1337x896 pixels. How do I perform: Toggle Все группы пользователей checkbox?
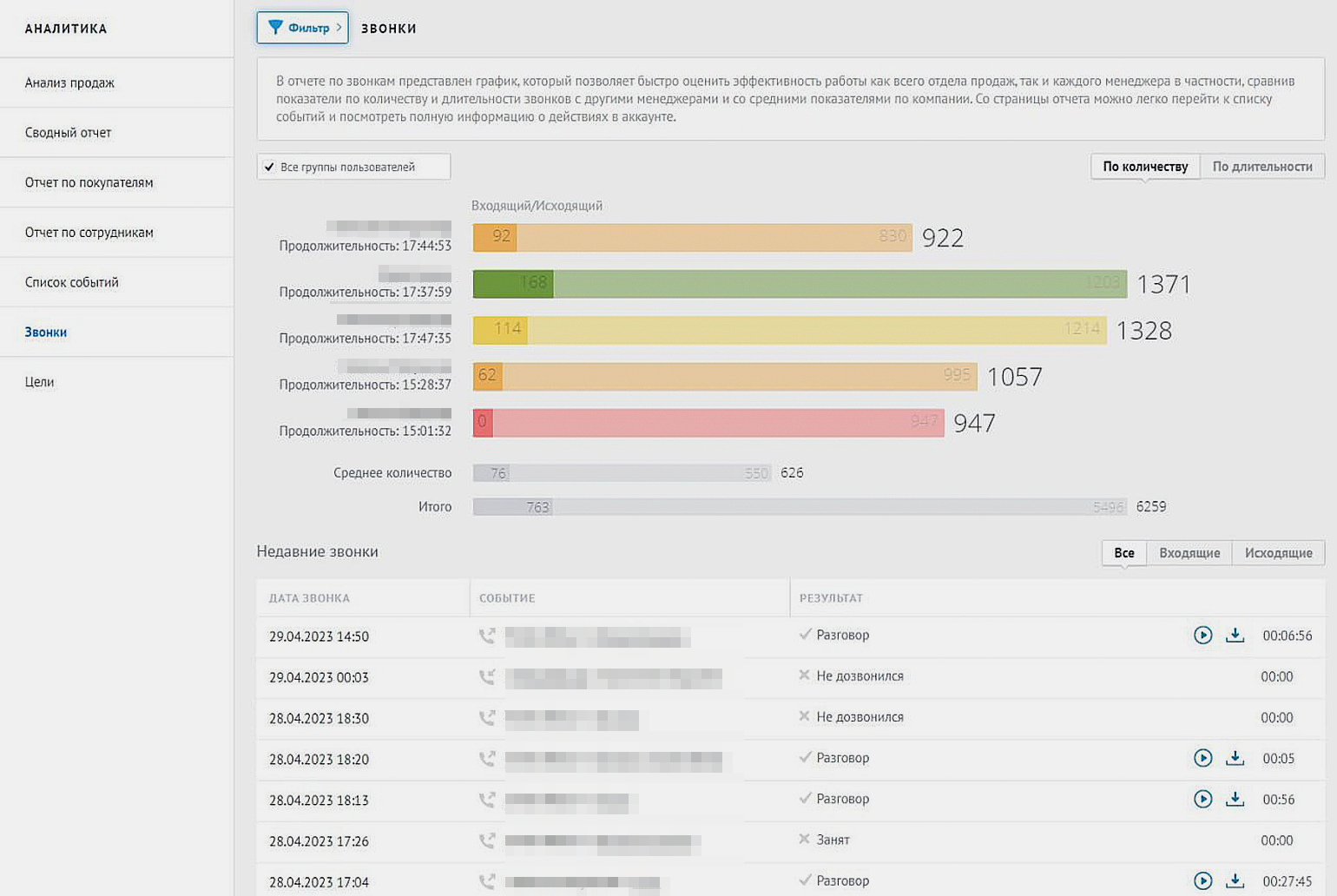pos(269,167)
